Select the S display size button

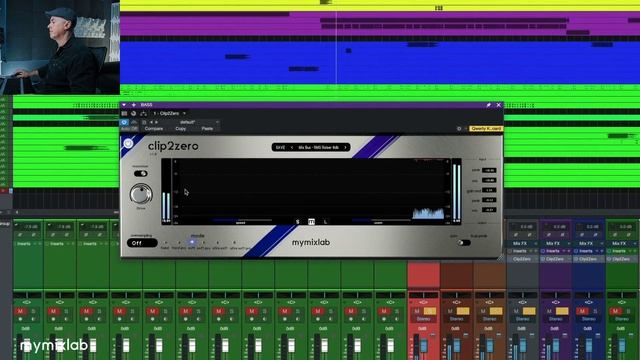pyautogui.click(x=298, y=222)
